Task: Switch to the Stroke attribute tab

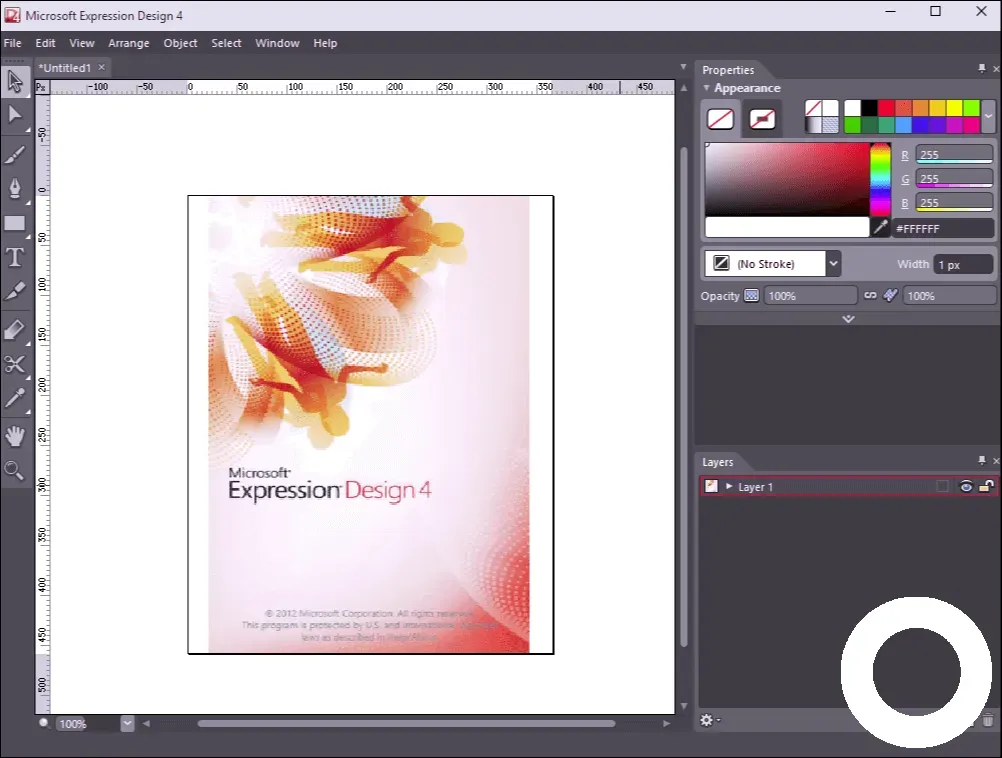Action: click(762, 119)
